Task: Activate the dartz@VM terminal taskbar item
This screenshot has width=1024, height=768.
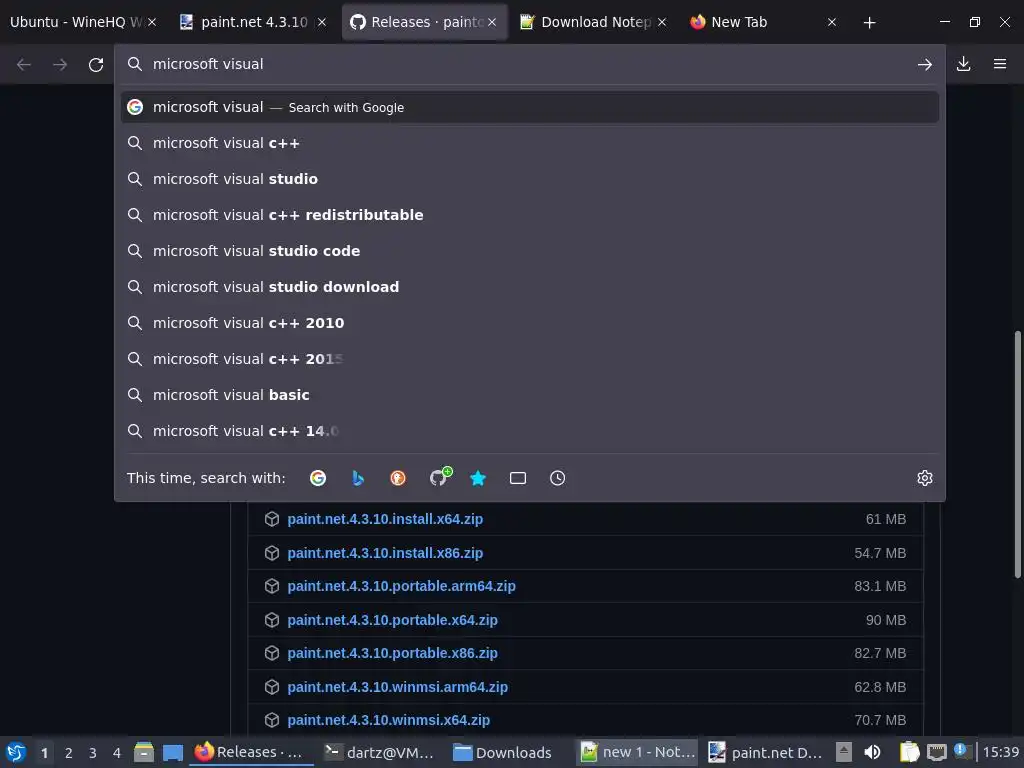Action: point(379,752)
